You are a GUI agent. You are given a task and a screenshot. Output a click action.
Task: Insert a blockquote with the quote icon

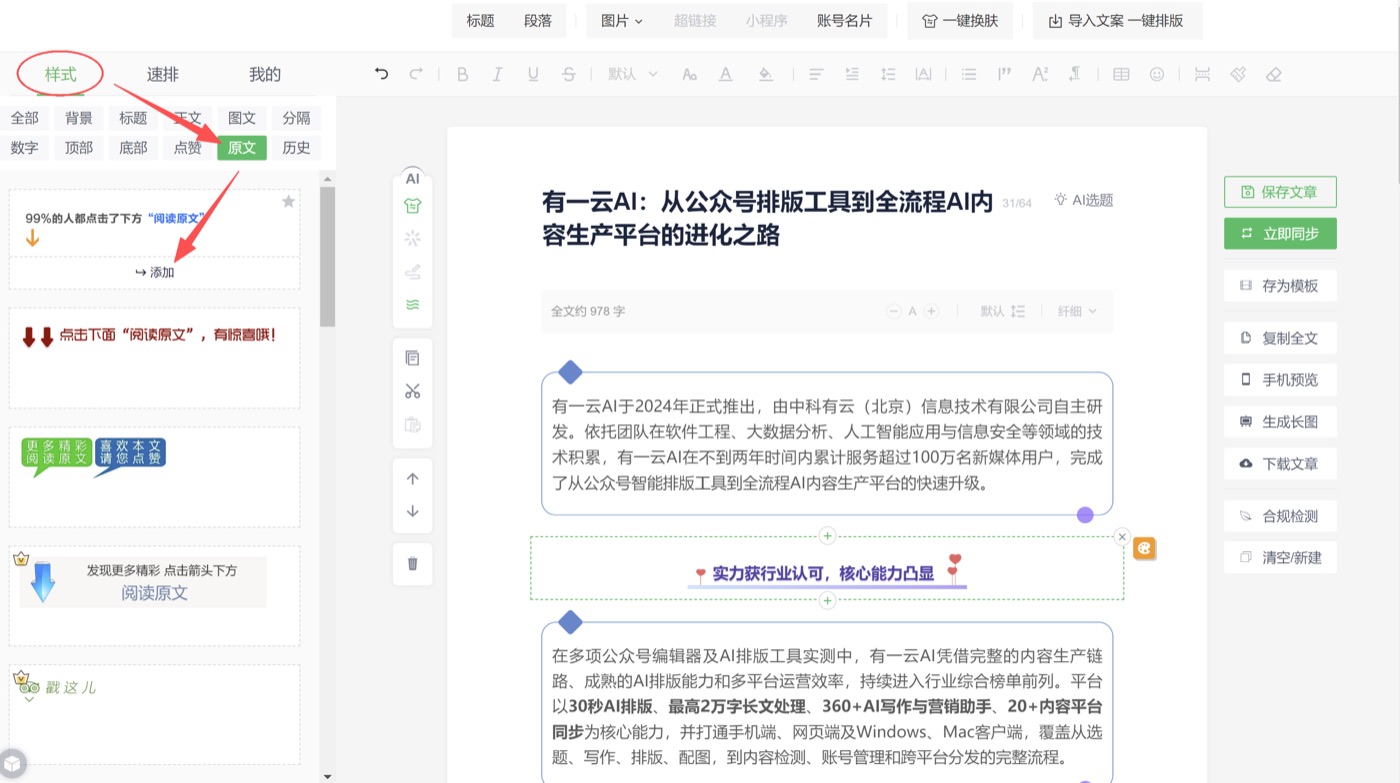(x=1005, y=74)
